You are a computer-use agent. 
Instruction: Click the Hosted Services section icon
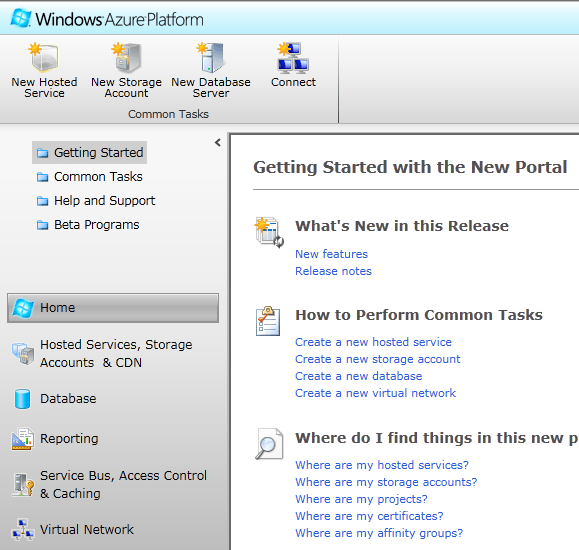[23, 353]
